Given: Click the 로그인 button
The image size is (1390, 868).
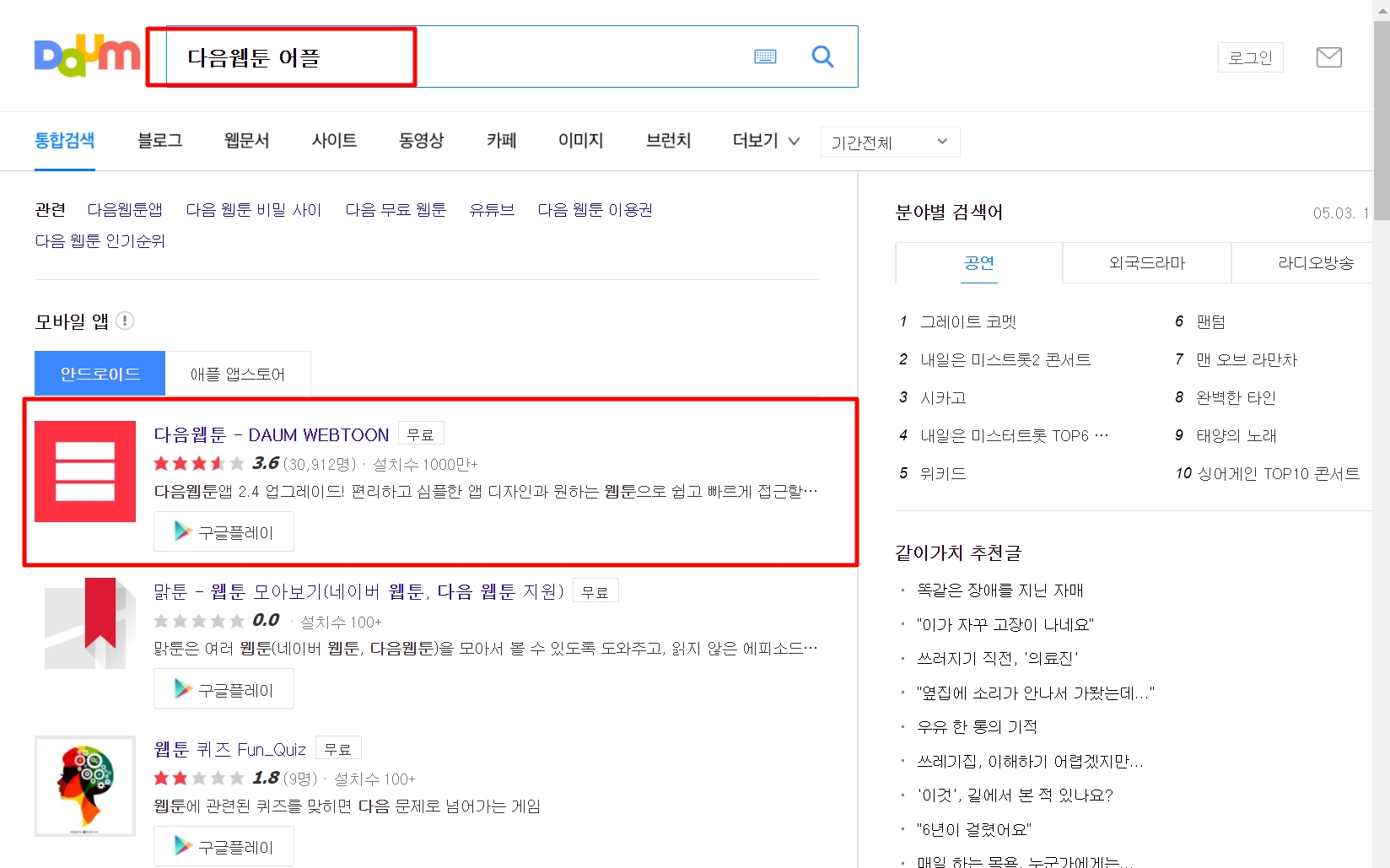Looking at the screenshot, I should click(x=1250, y=57).
